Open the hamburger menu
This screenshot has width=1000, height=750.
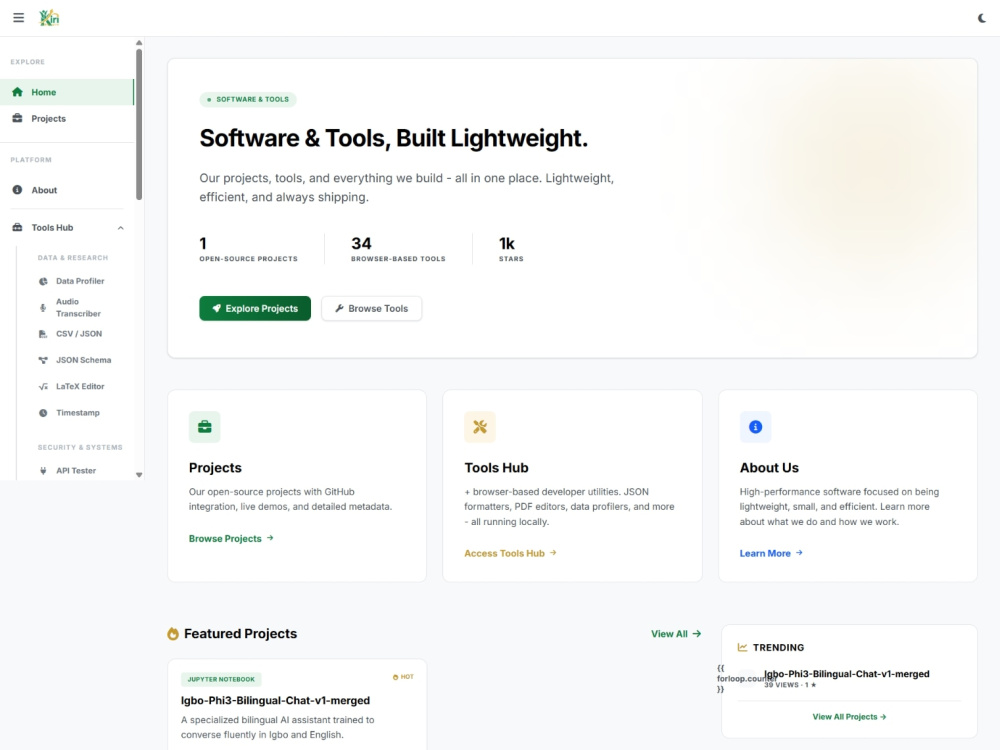(x=18, y=18)
